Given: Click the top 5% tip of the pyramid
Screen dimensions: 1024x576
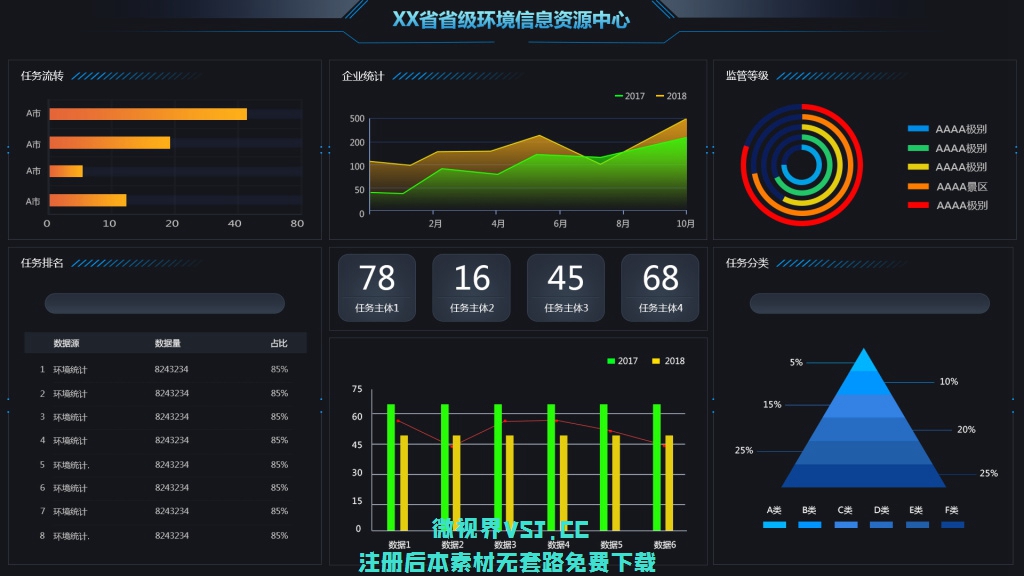Looking at the screenshot, I should click(x=863, y=360).
